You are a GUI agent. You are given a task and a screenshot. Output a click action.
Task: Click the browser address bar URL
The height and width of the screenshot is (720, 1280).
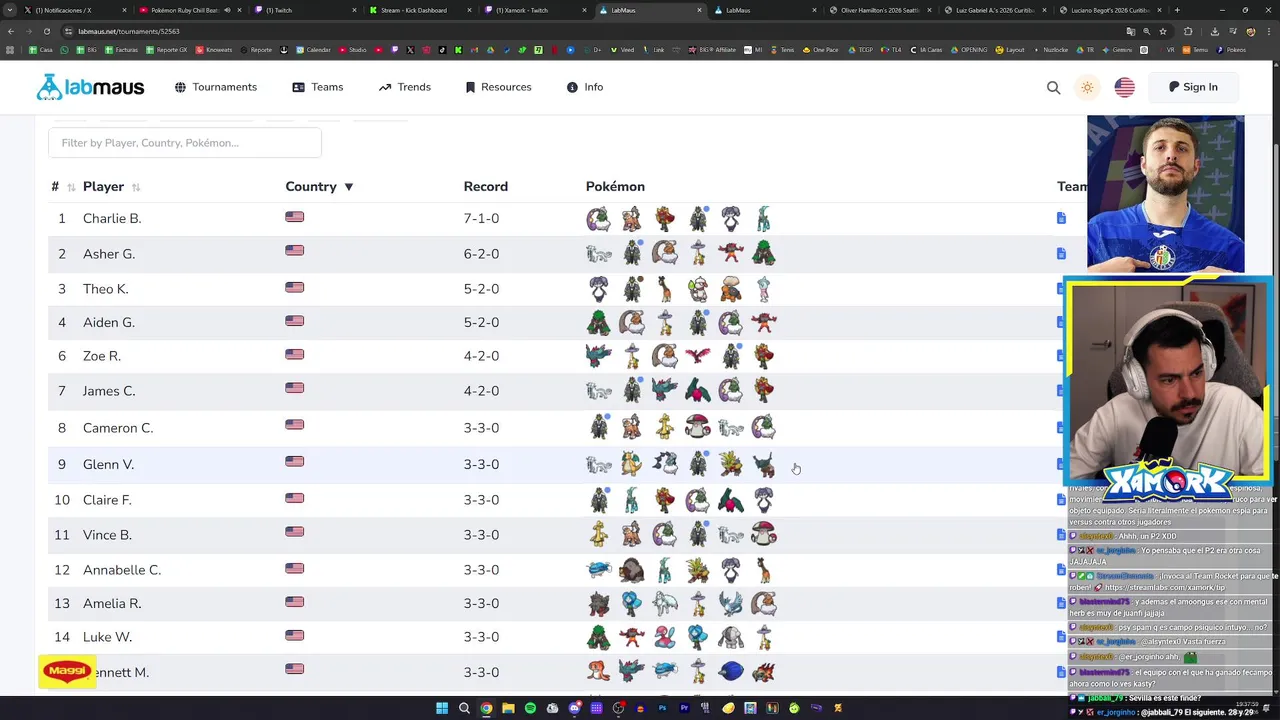coord(128,31)
